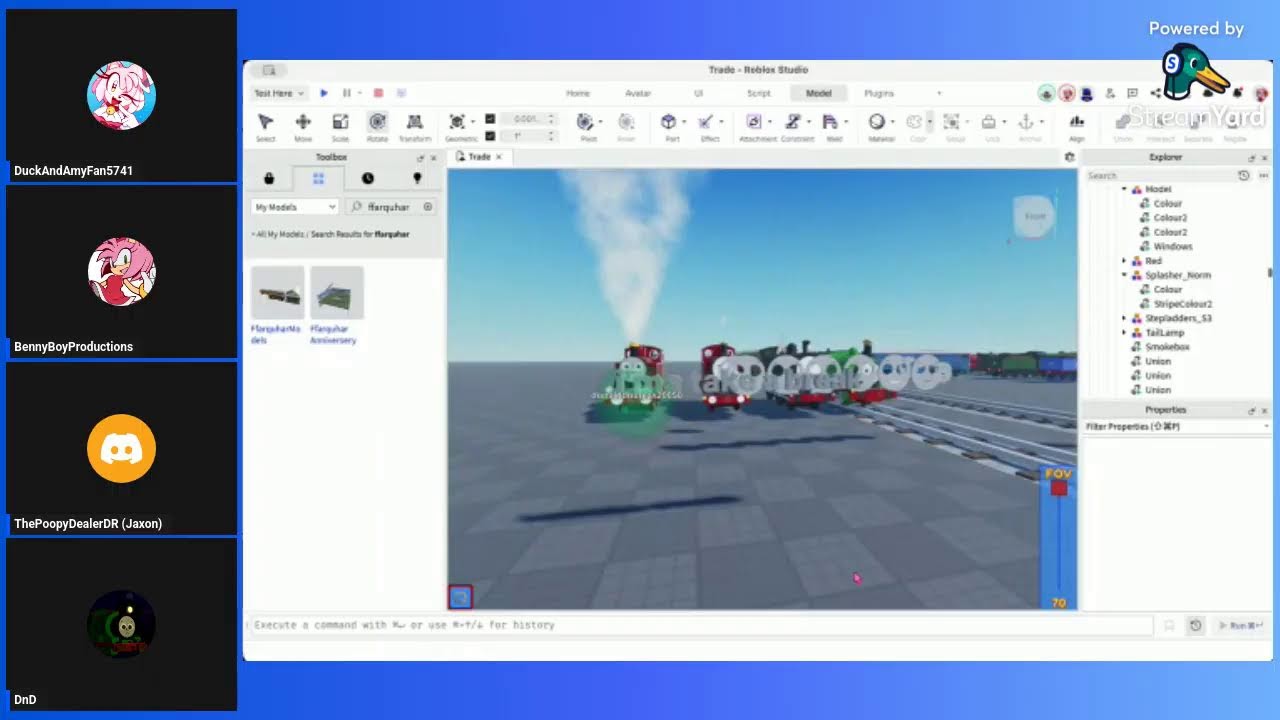Expand the TailLamp node in Explorer
Screen dimensions: 1280x720
(x=1125, y=333)
